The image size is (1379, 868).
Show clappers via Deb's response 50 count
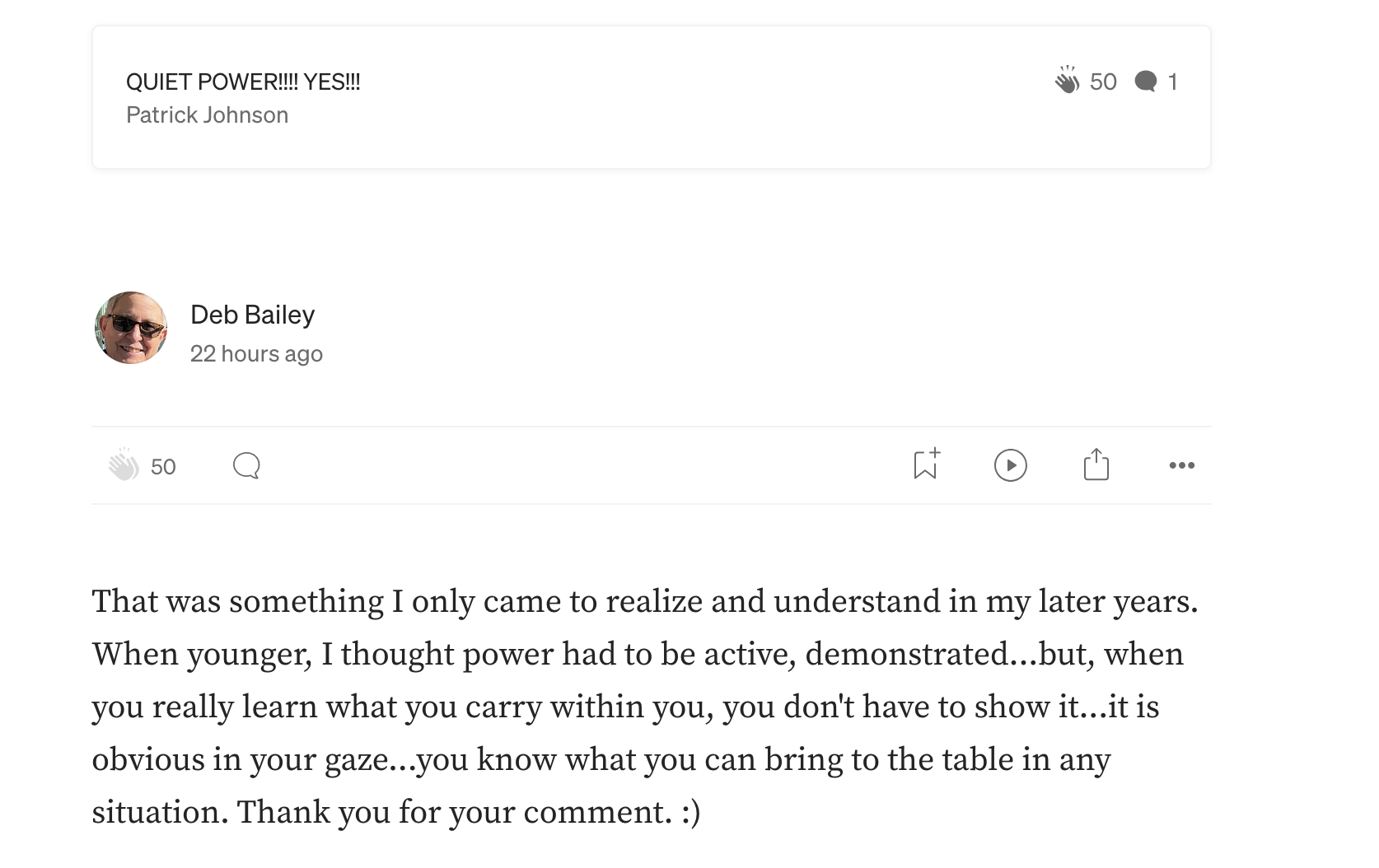coord(163,467)
